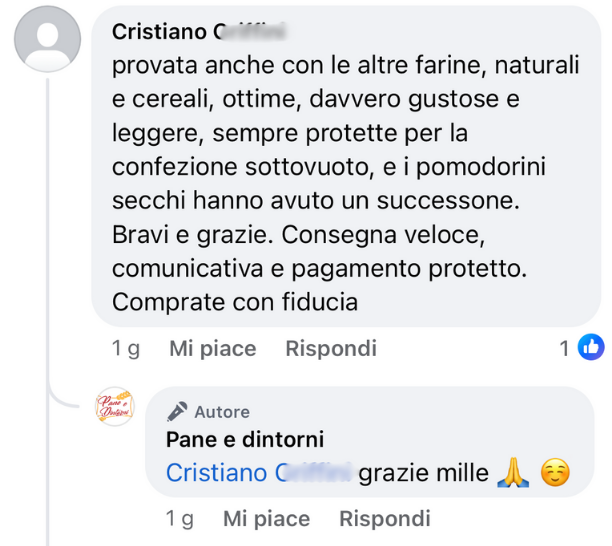Screen dimensions: 612x546
Task: Click the 1 g timestamp under the reply
Action: (180, 518)
